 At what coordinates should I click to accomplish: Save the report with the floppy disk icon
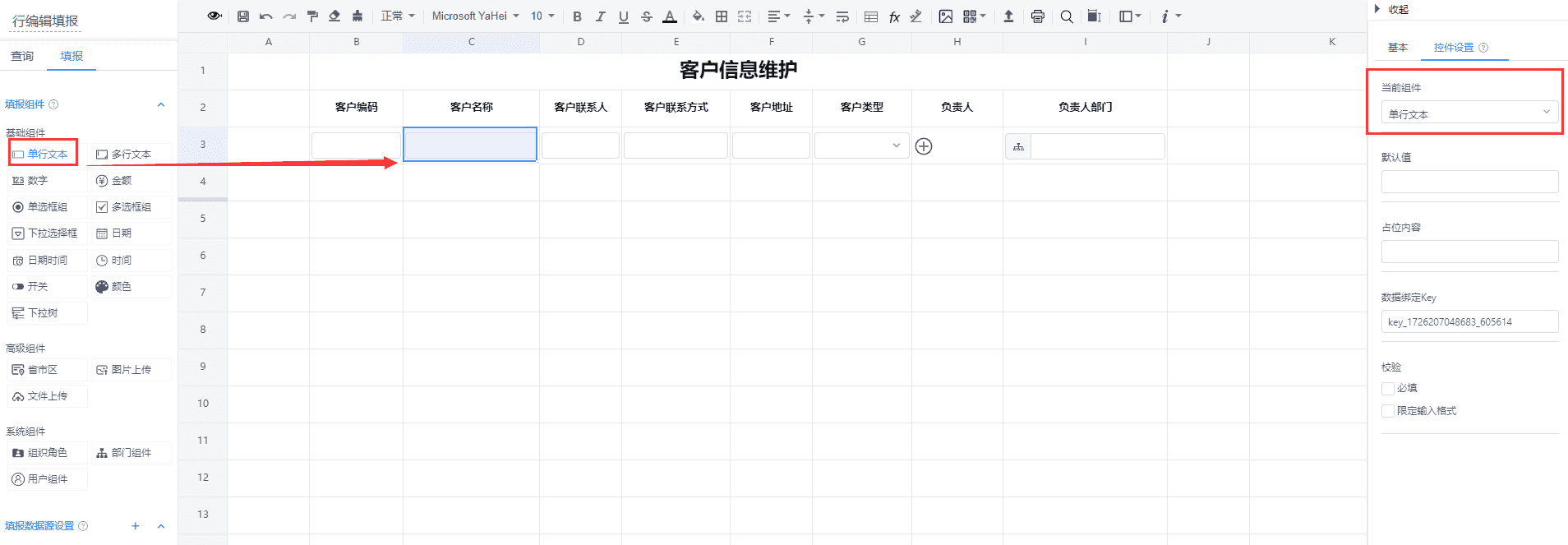[243, 16]
